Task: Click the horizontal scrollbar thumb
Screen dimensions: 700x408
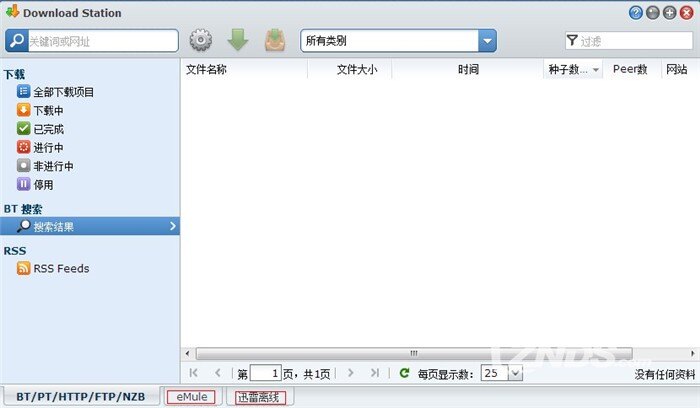Action: coord(414,354)
